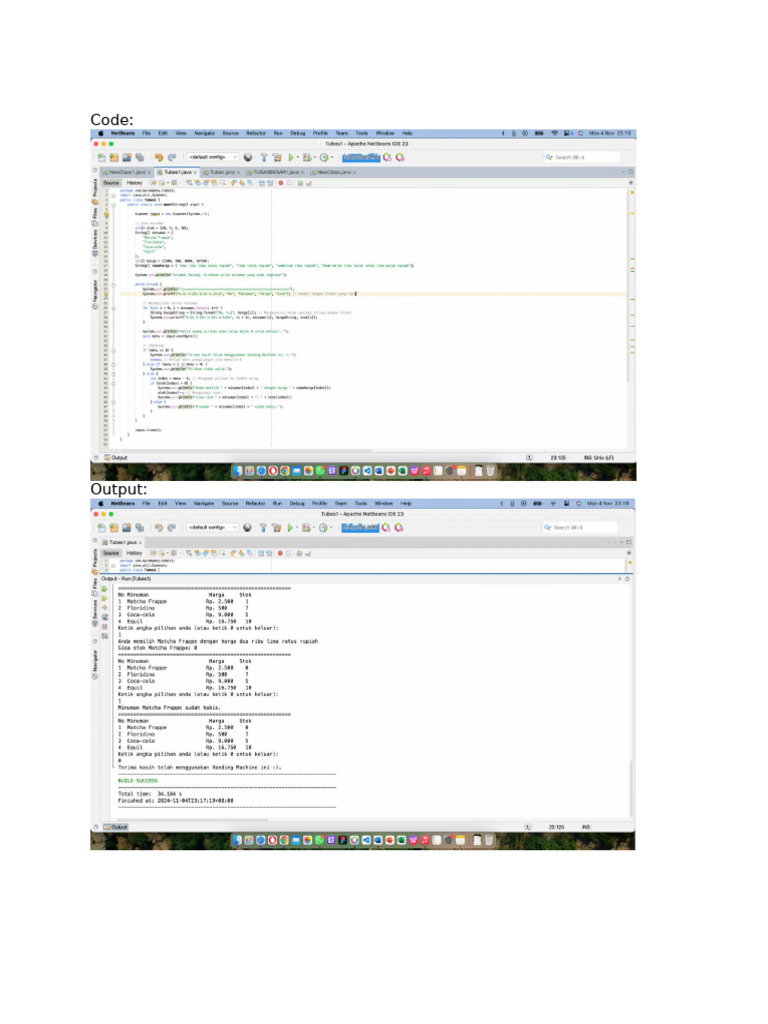Viewport: 768px width, 1024px height.
Task: Click the Search field in Code screenshot toolbar
Action: [583, 157]
